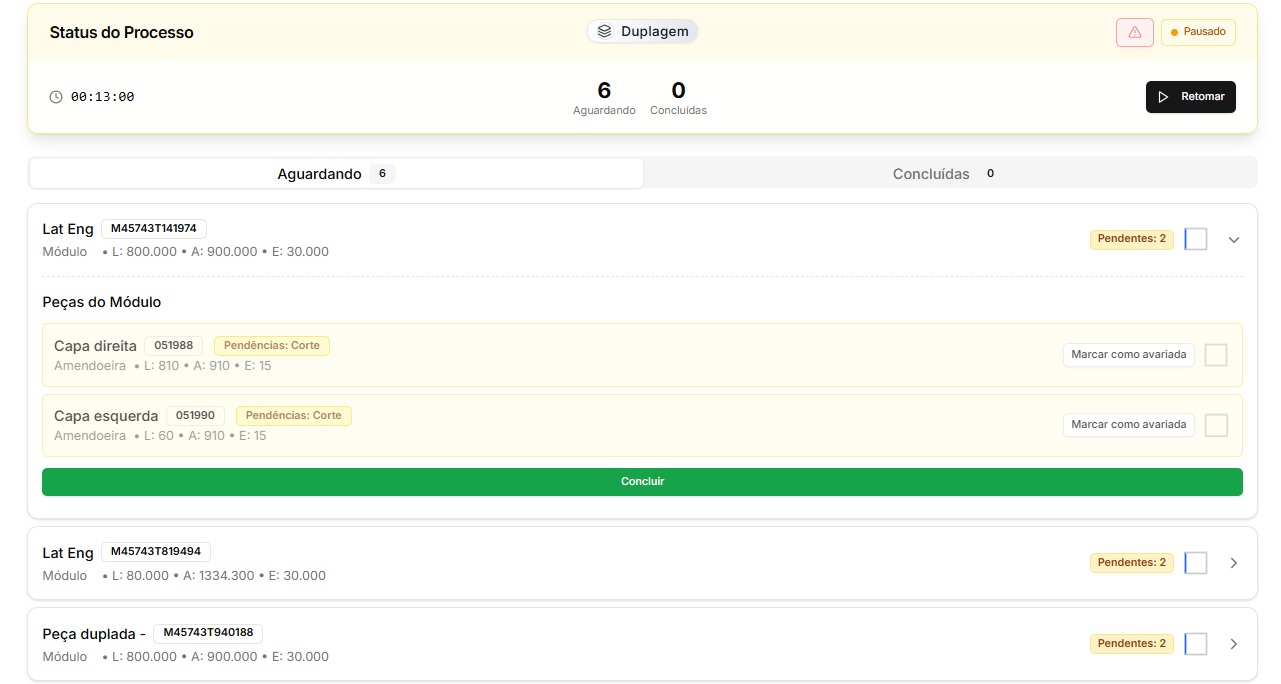Collapse the M45743T141974 module chevron

click(1234, 240)
